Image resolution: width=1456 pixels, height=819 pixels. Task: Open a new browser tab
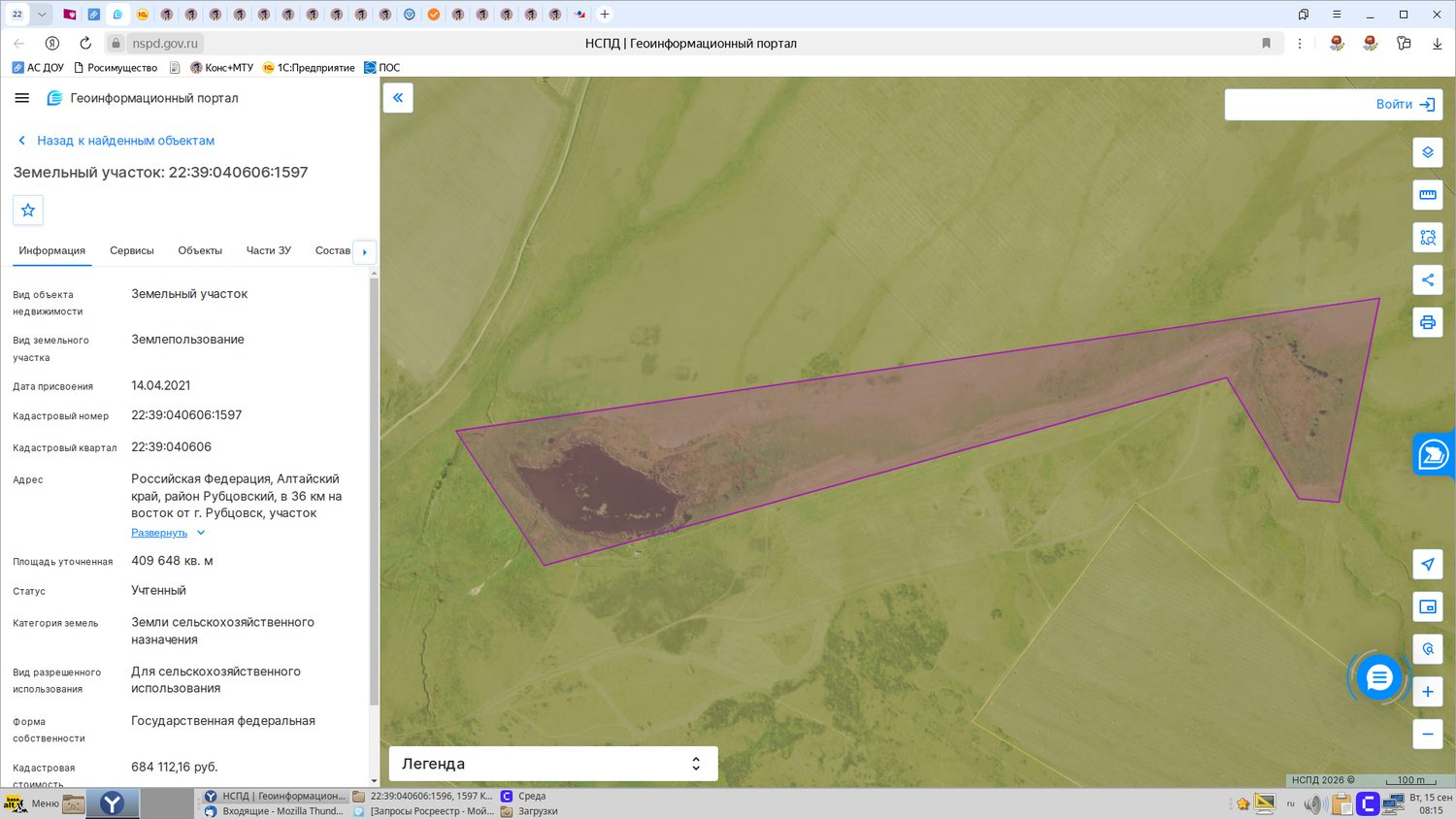click(605, 15)
